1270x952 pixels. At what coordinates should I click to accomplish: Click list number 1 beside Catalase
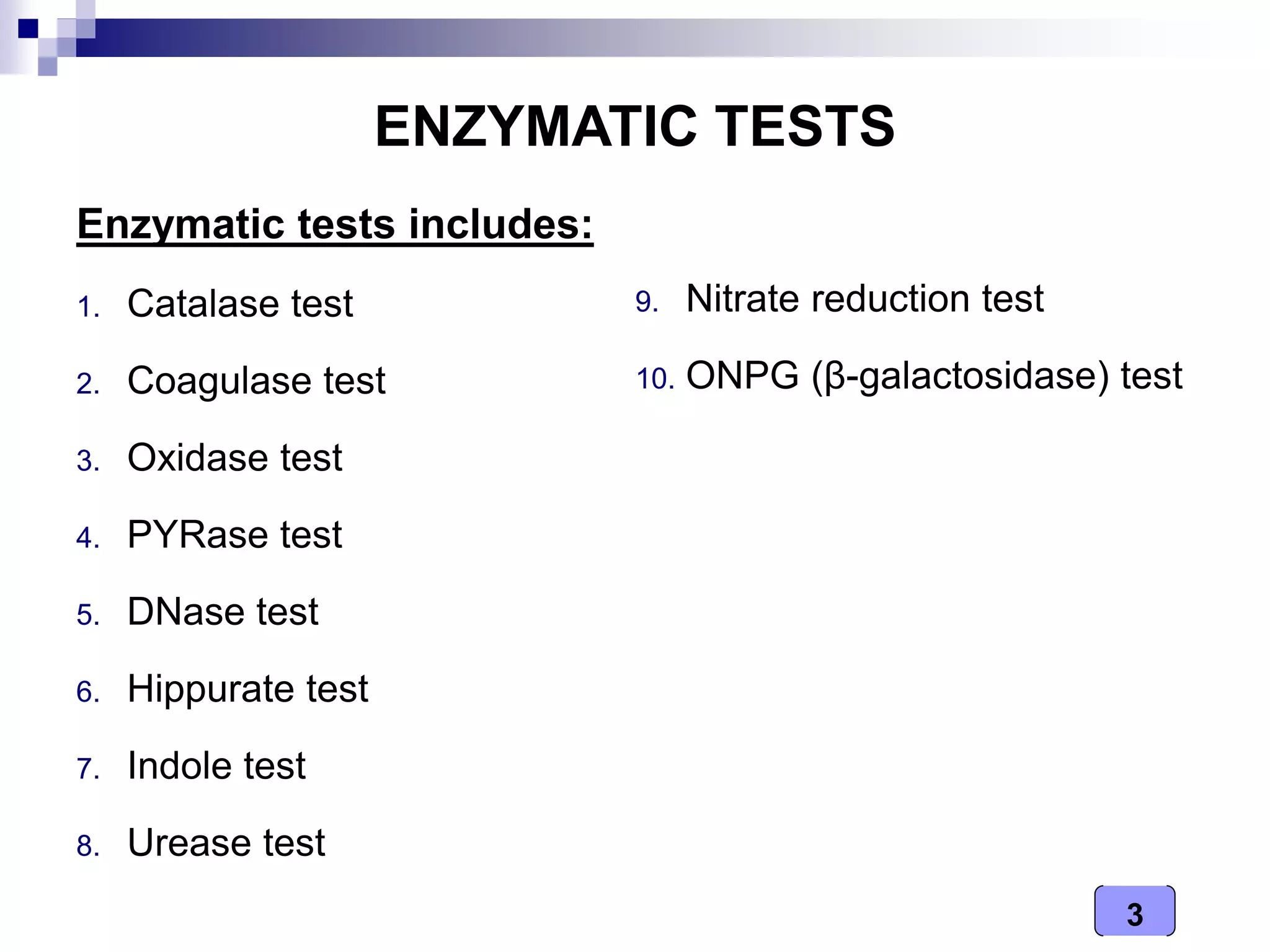87,307
